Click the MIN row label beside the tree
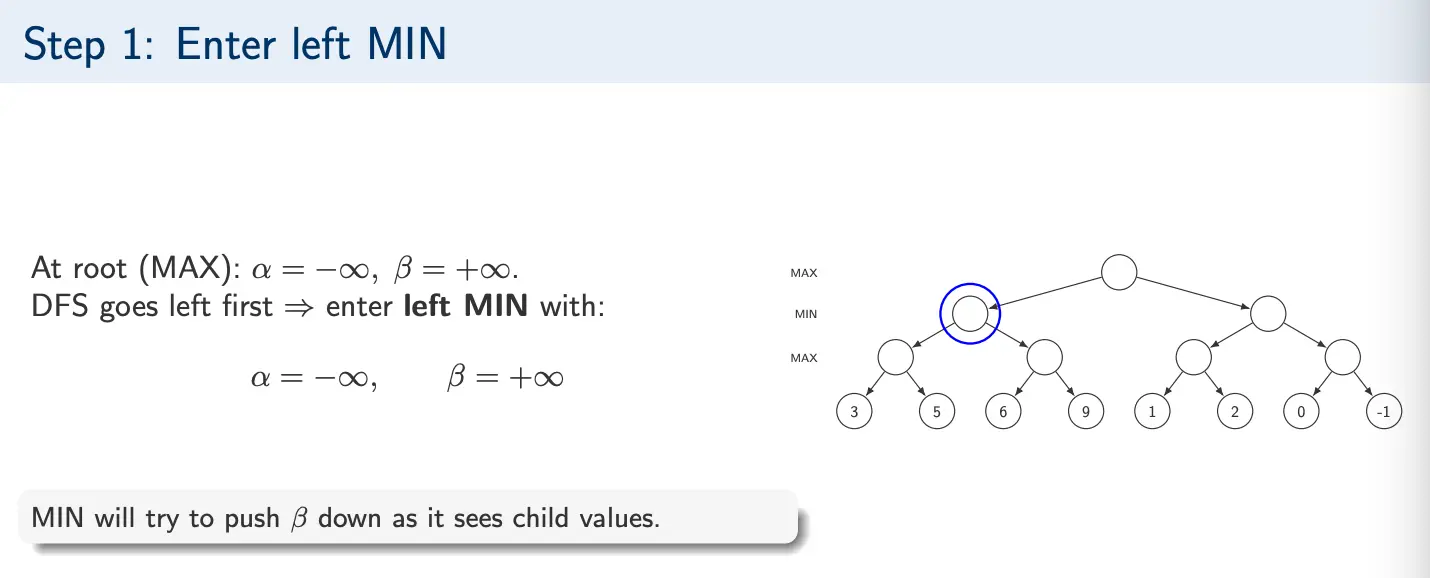The image size is (1430, 578). (x=805, y=315)
